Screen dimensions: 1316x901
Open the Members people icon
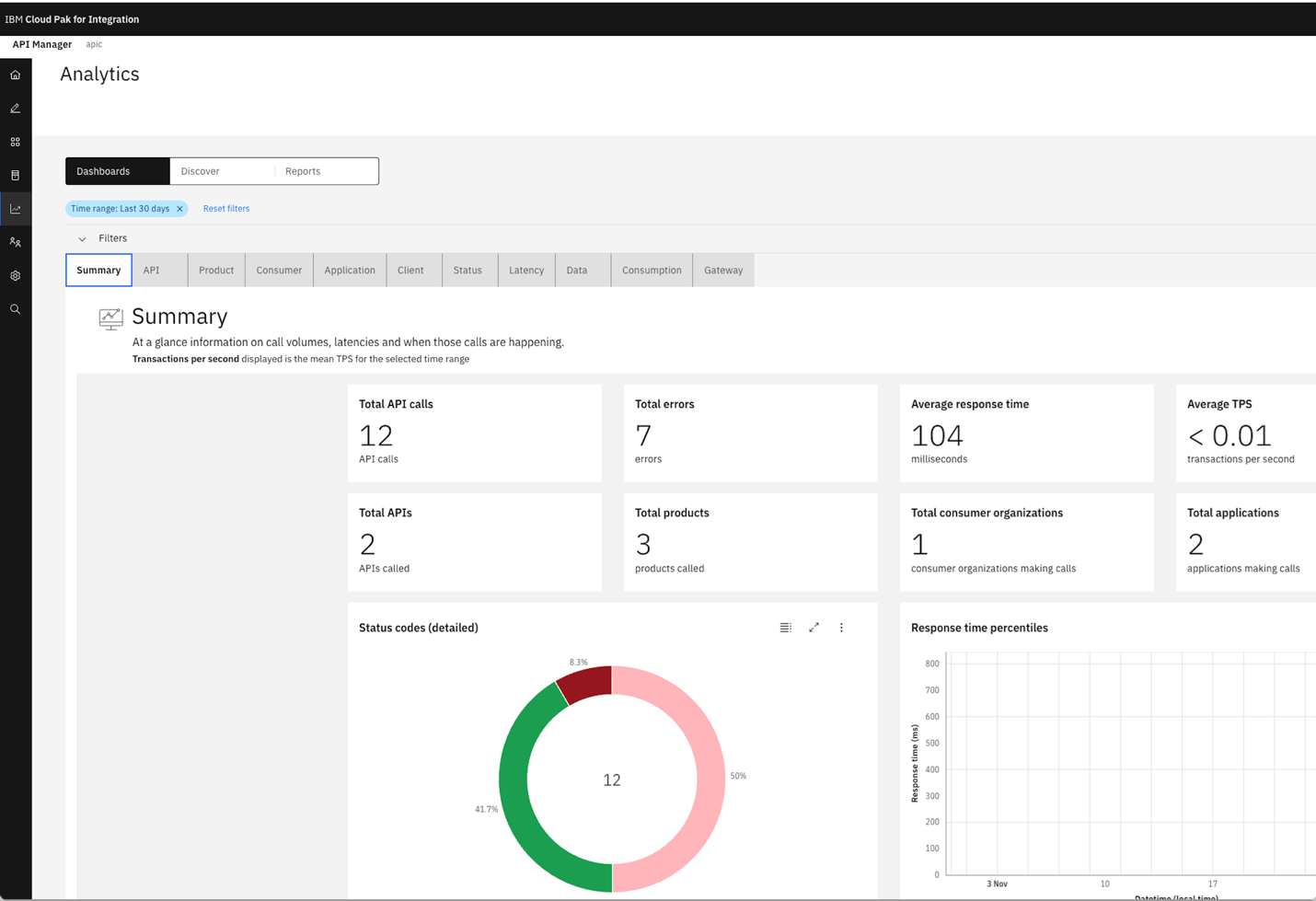pos(16,242)
